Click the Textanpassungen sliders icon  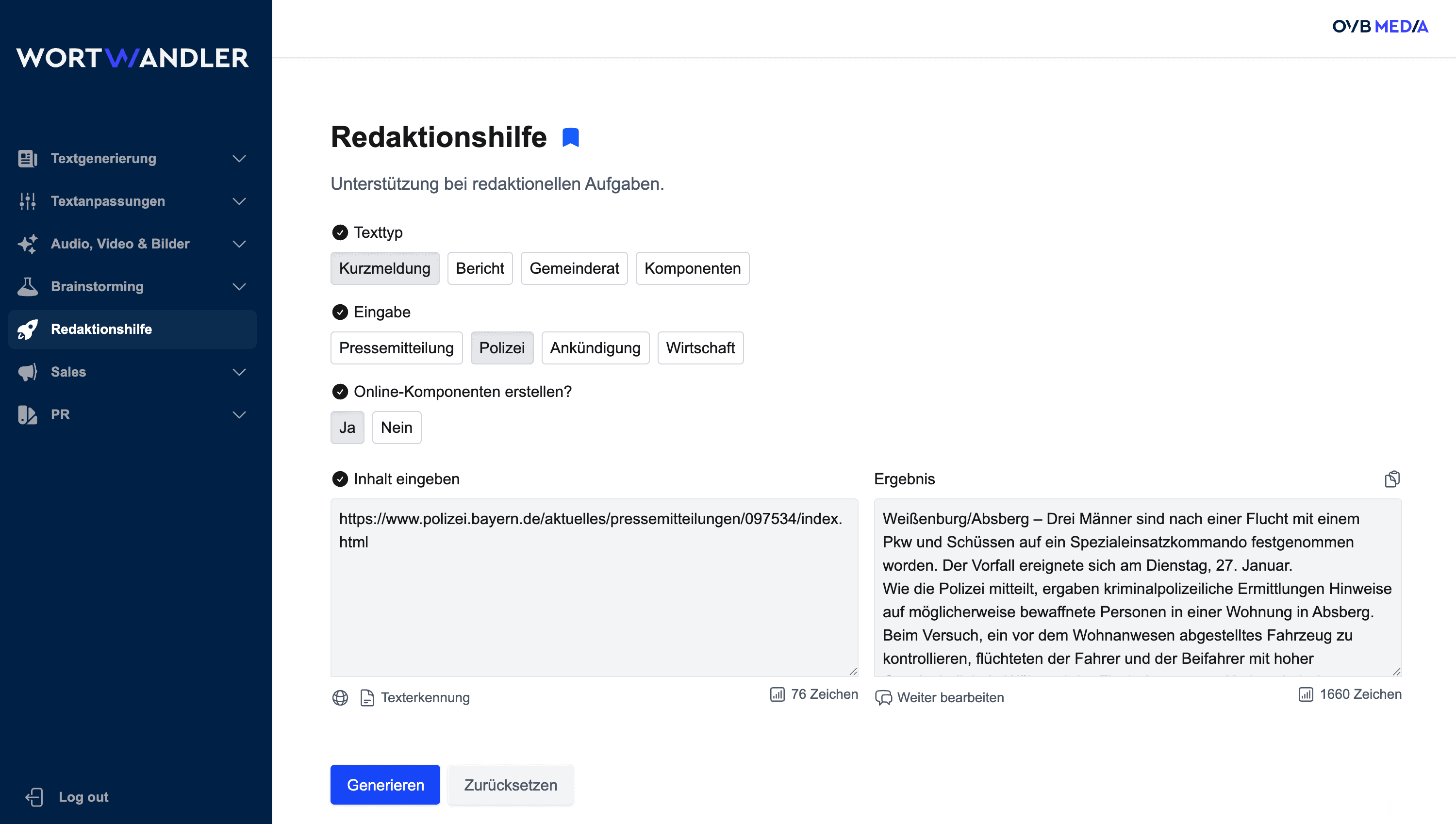27,201
